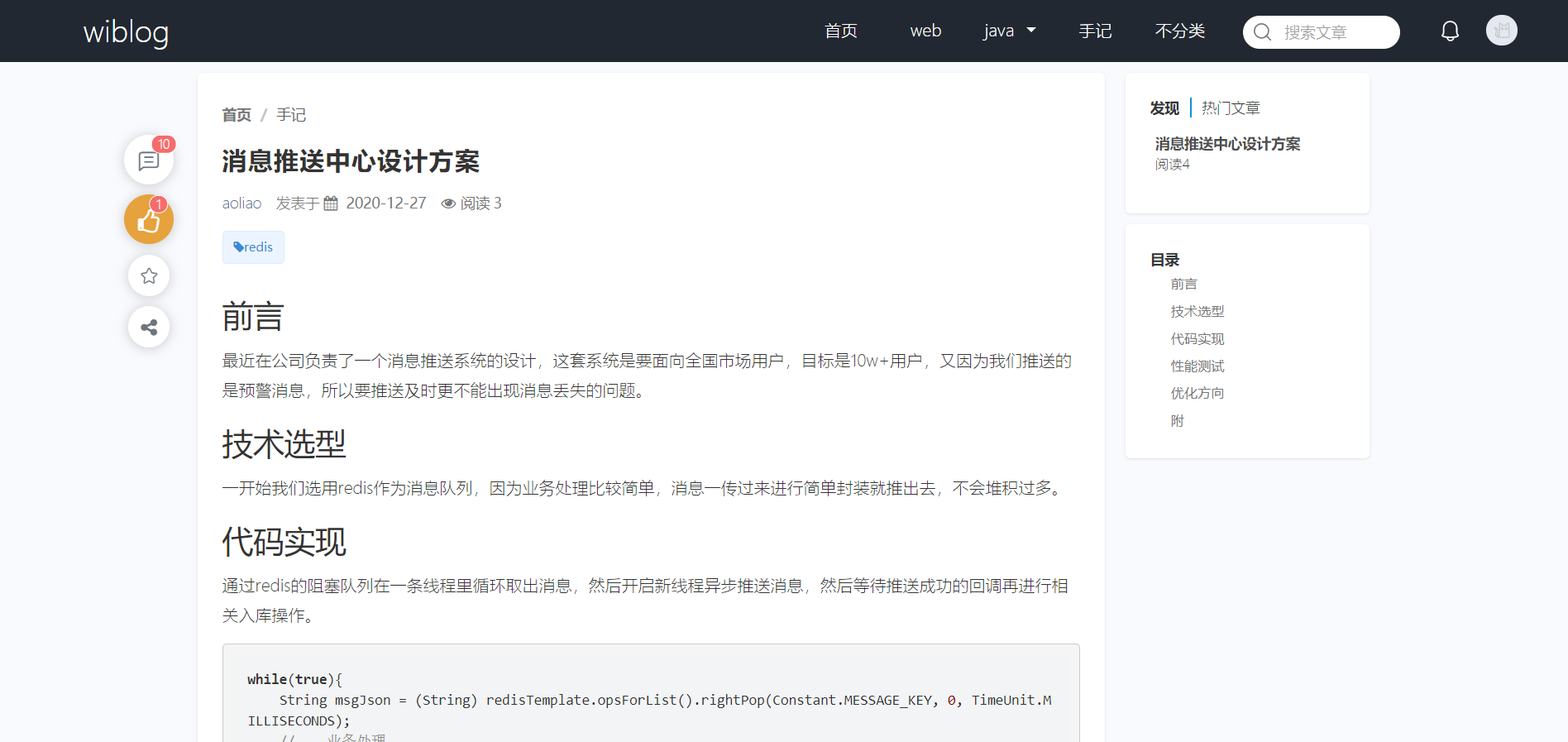Jump to 性能测试 in table of contents

tap(1197, 366)
